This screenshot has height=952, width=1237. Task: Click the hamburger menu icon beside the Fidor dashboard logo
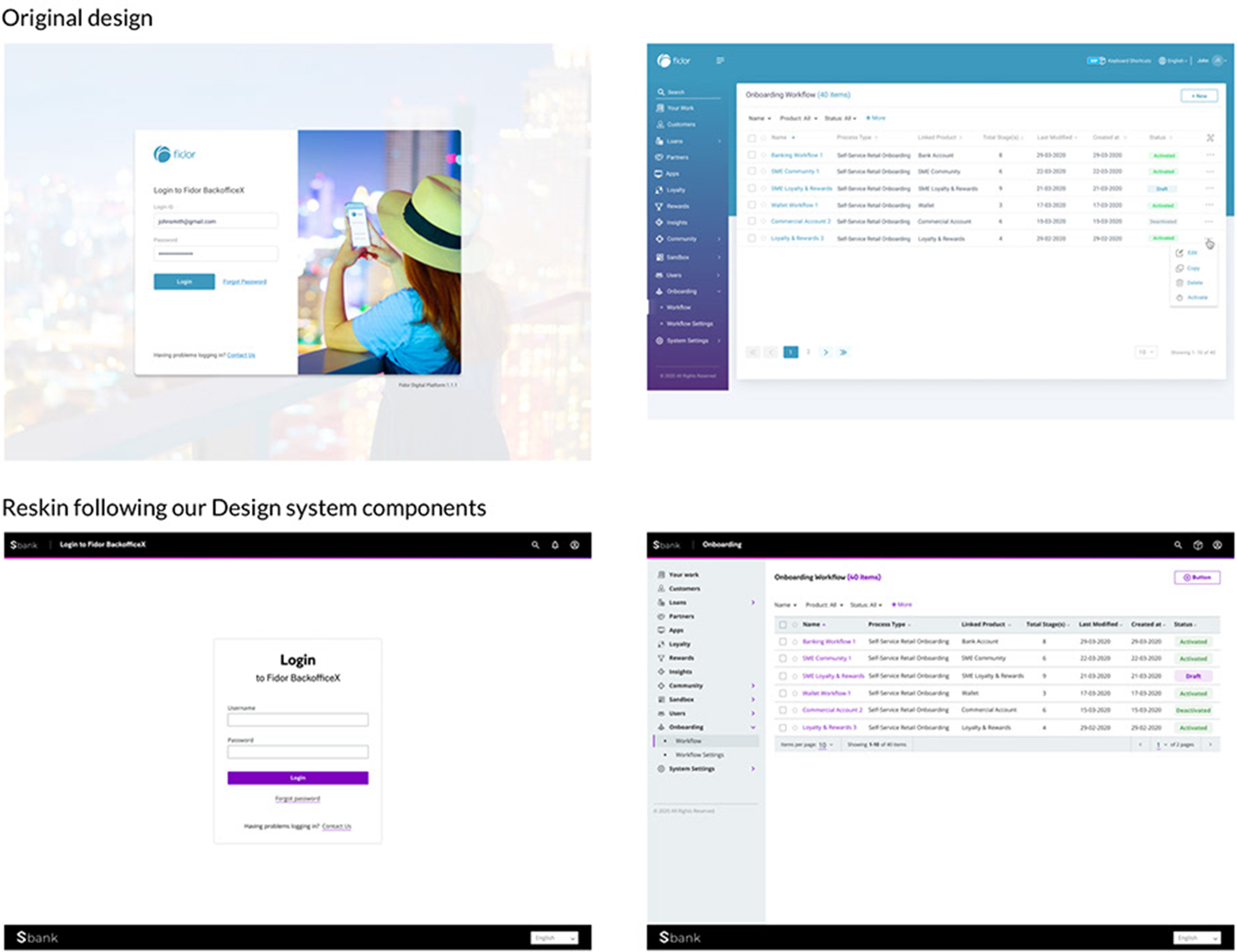click(720, 61)
